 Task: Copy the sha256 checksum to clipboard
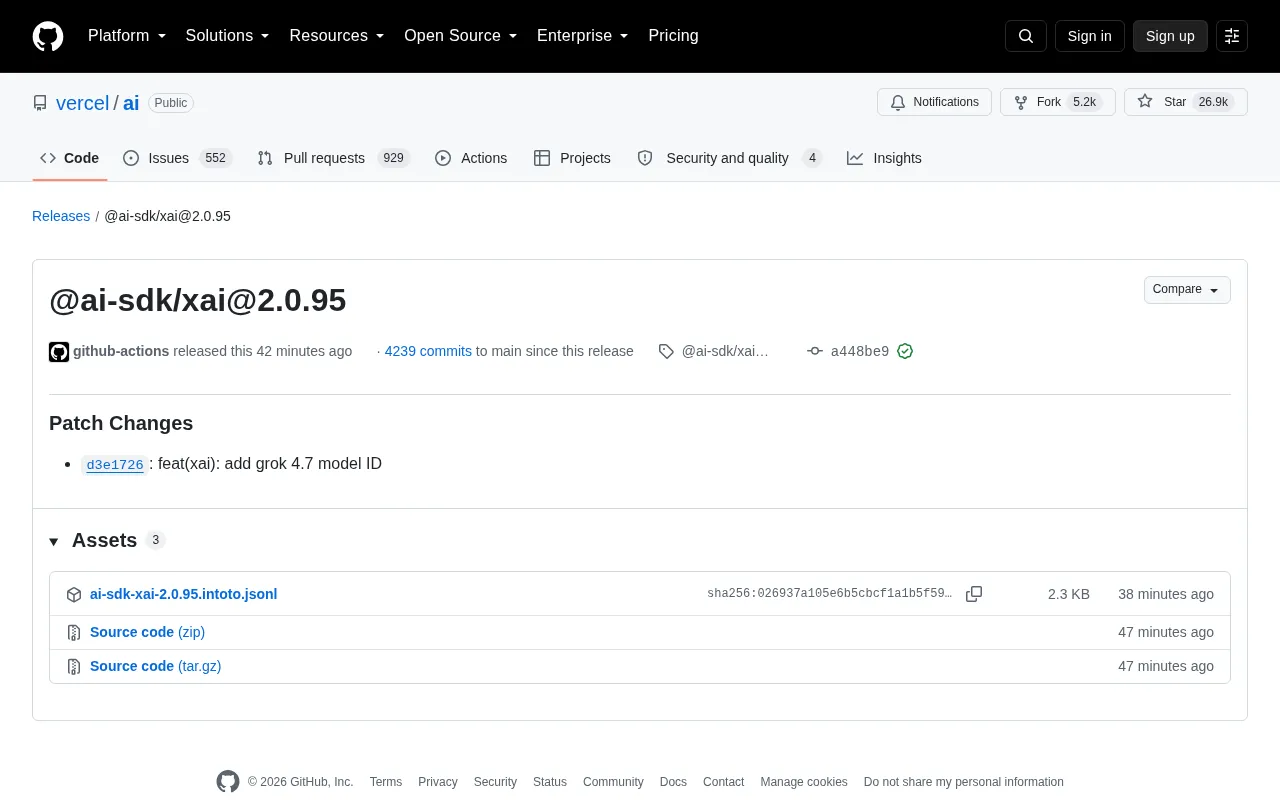pyautogui.click(x=974, y=594)
